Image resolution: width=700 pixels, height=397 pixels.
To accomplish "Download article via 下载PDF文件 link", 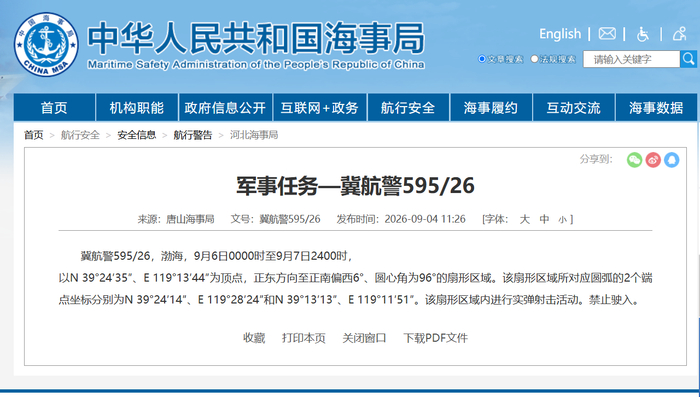I will (x=436, y=338).
